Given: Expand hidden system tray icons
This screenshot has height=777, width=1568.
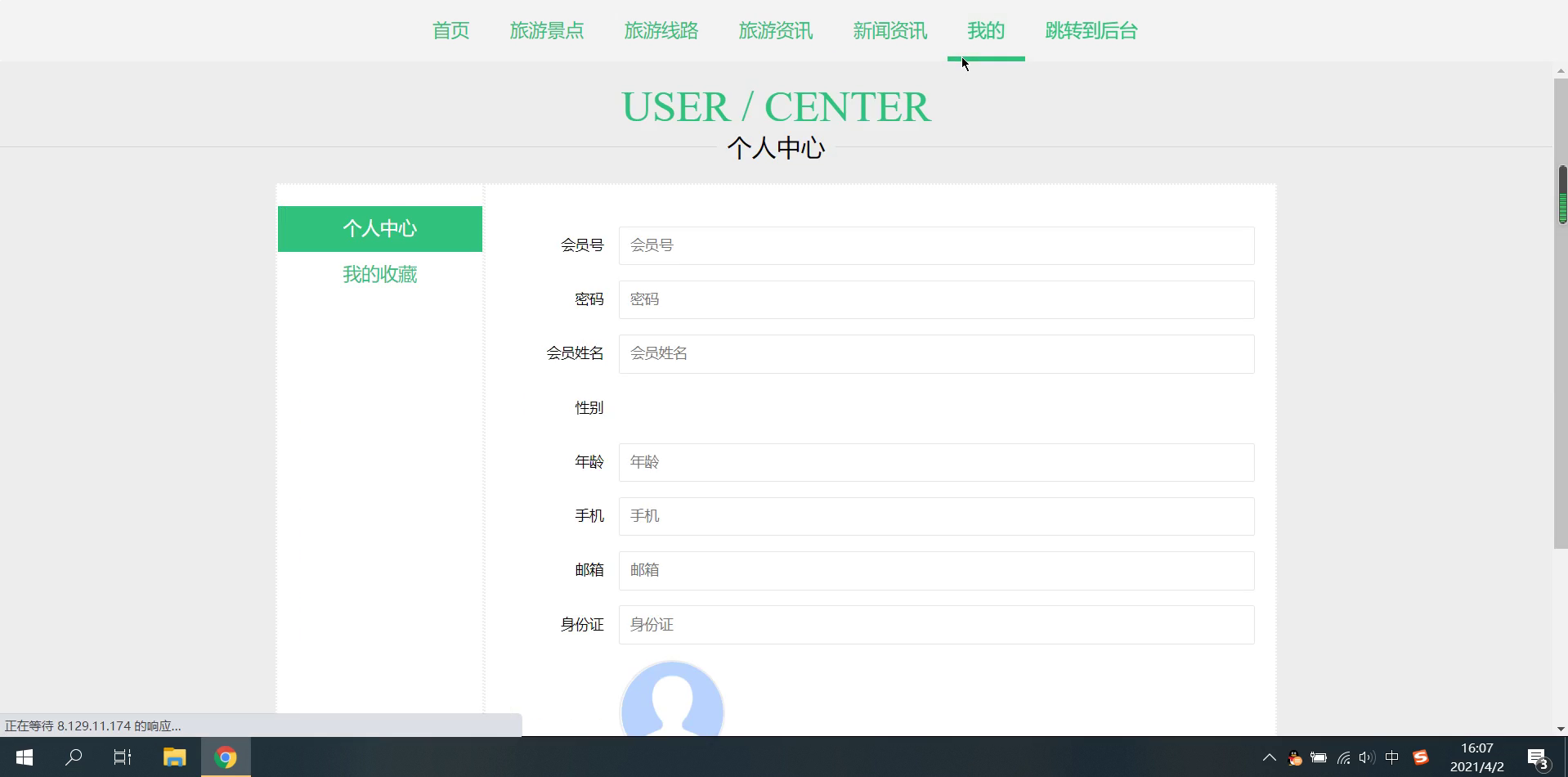Looking at the screenshot, I should [x=1270, y=757].
